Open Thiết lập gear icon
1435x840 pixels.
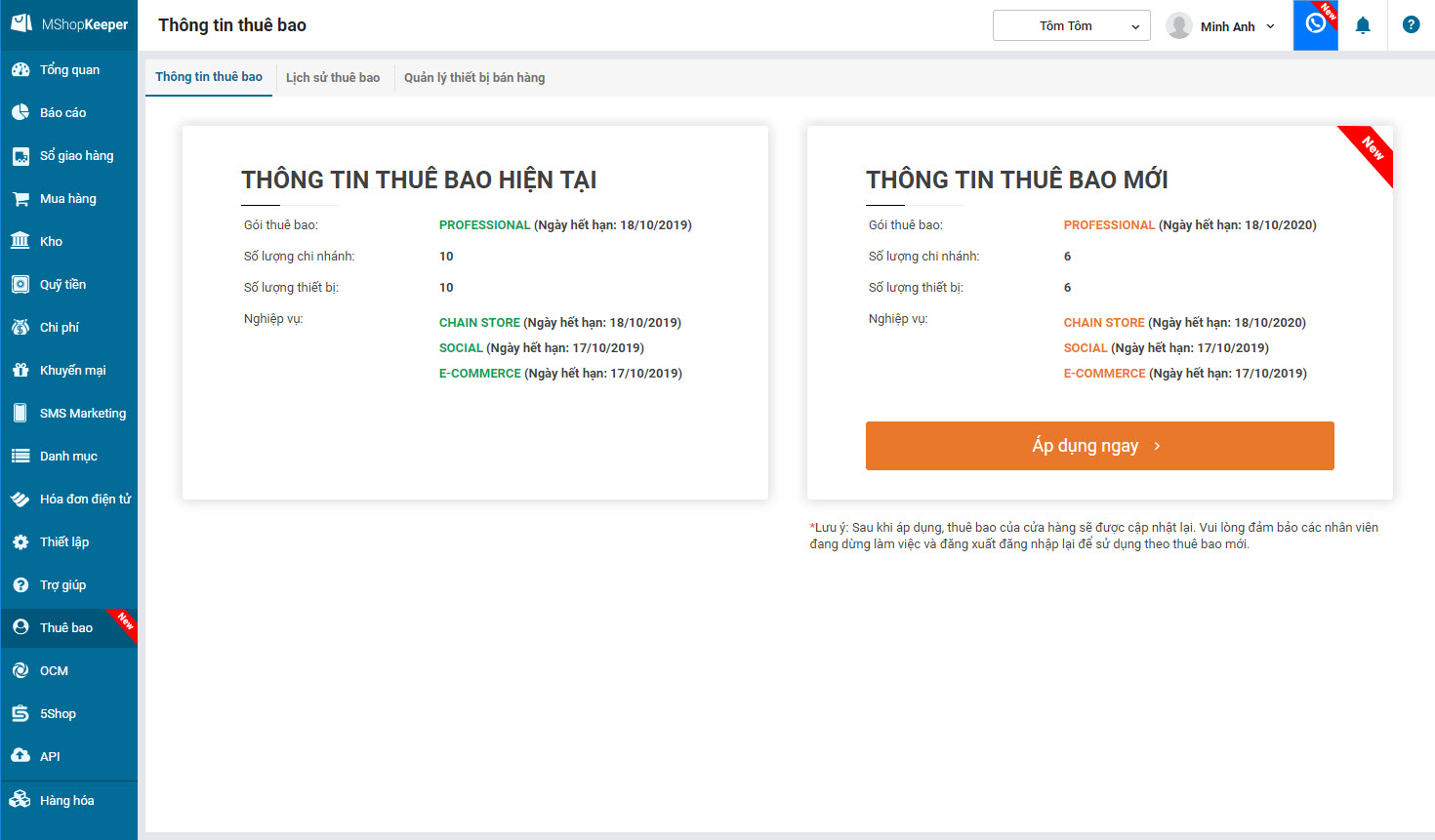tap(20, 541)
